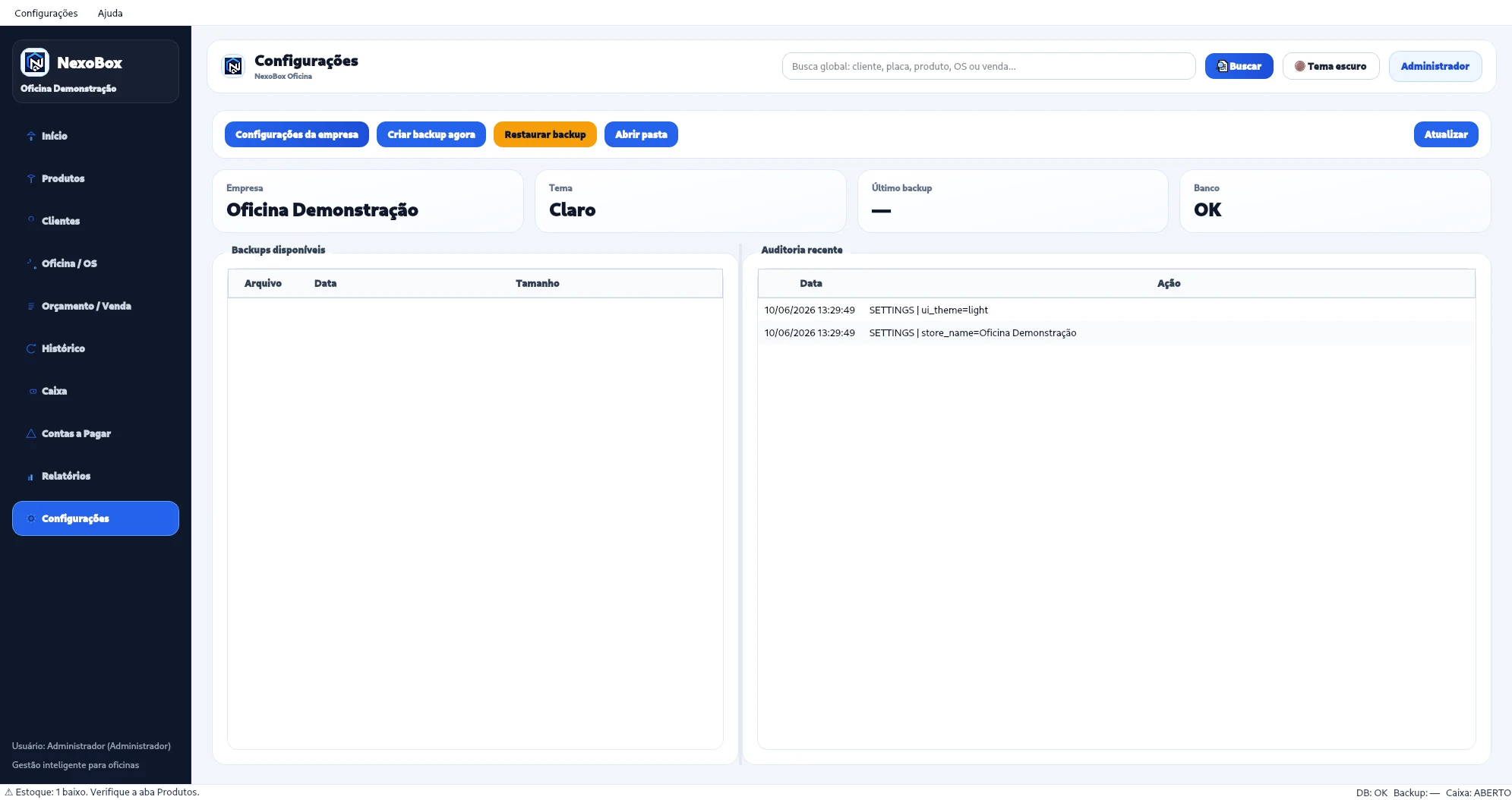Switch to Orçamento / Venda

(x=96, y=306)
